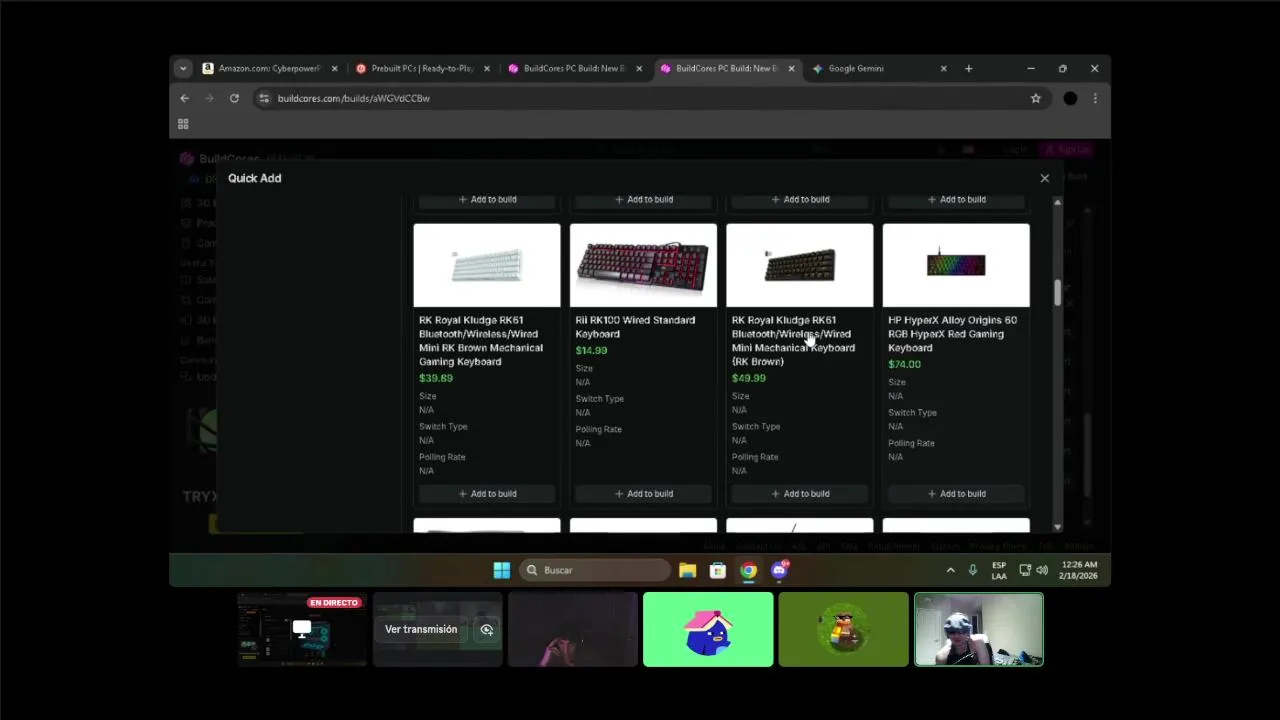
Task: Expand the system tray hidden icons chevron
Action: 950,570
